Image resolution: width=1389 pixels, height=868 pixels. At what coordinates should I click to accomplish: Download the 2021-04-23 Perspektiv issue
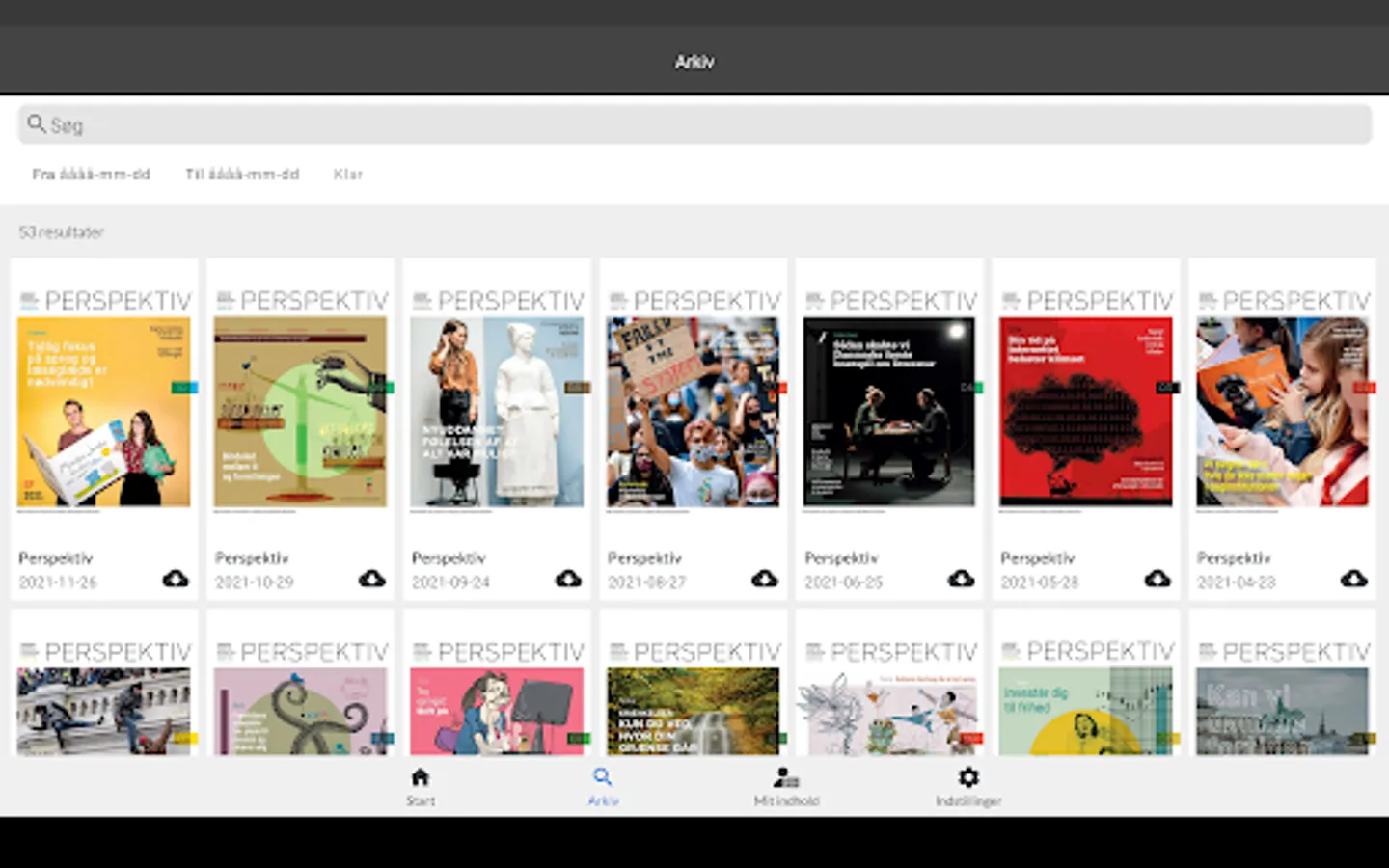tap(1353, 579)
